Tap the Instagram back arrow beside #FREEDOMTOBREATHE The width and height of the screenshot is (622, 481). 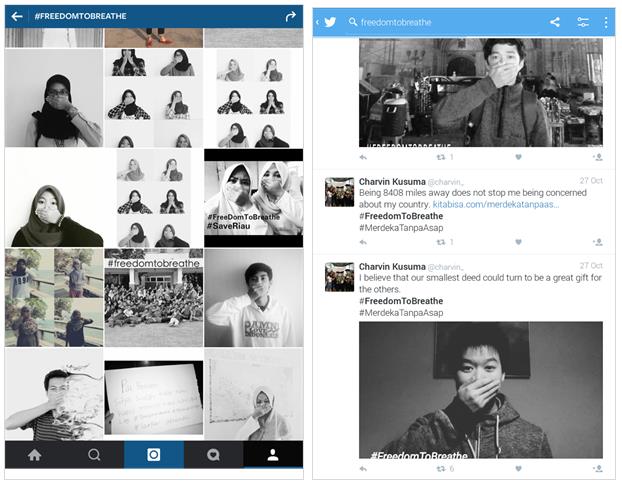coord(17,16)
